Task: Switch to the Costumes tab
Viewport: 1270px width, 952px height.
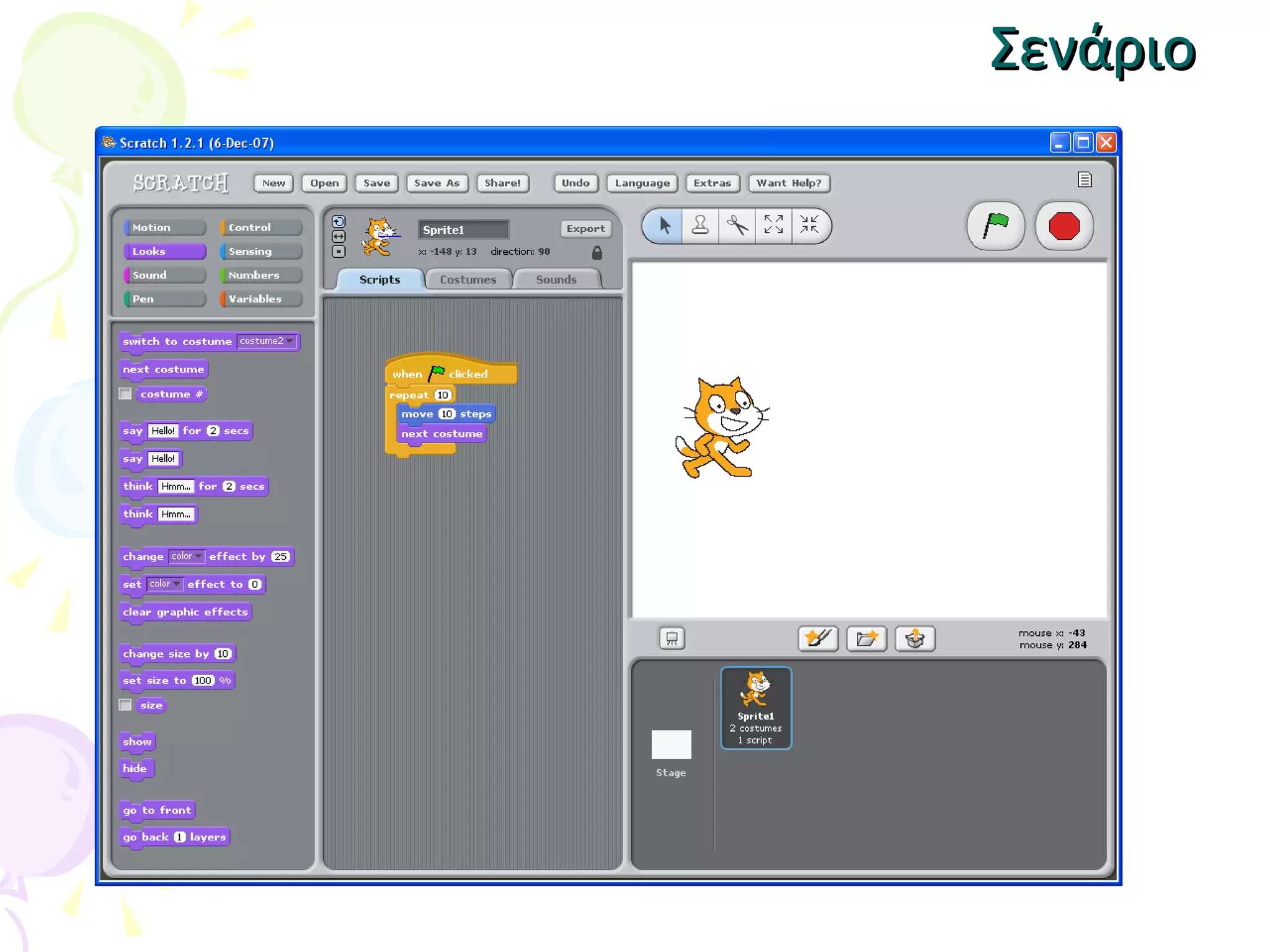Action: click(x=468, y=280)
